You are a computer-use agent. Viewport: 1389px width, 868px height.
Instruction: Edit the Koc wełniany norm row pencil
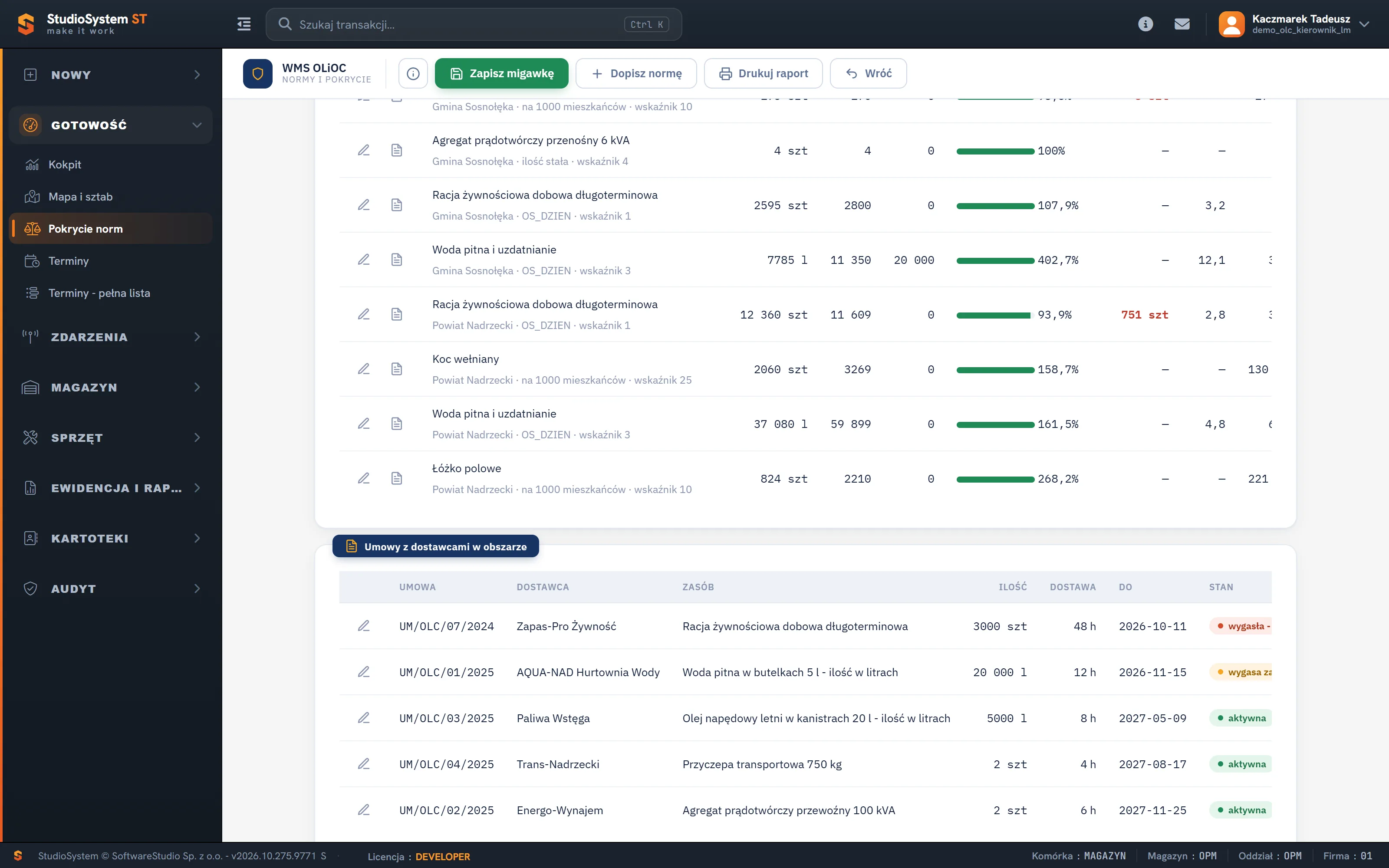click(364, 369)
